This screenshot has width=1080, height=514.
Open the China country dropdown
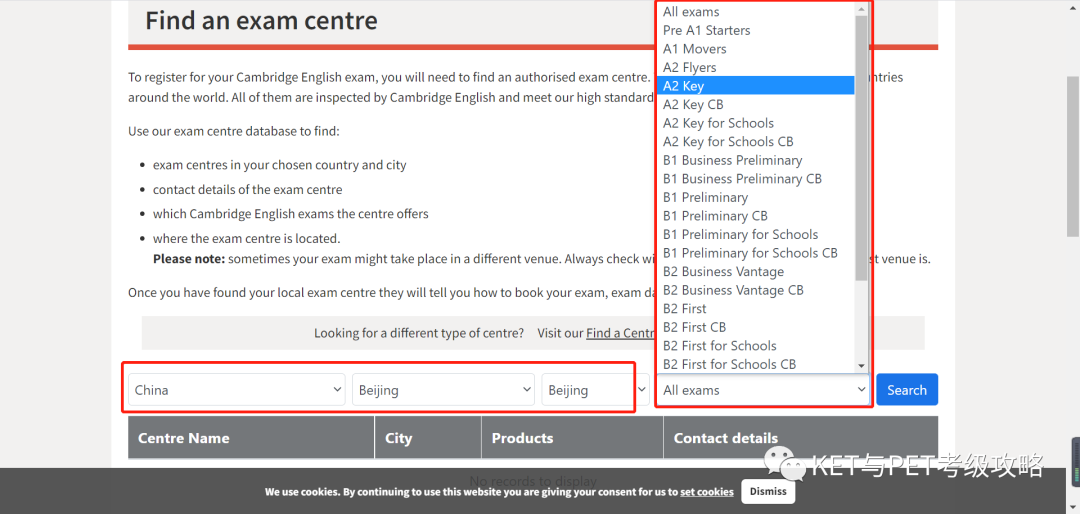(x=237, y=390)
